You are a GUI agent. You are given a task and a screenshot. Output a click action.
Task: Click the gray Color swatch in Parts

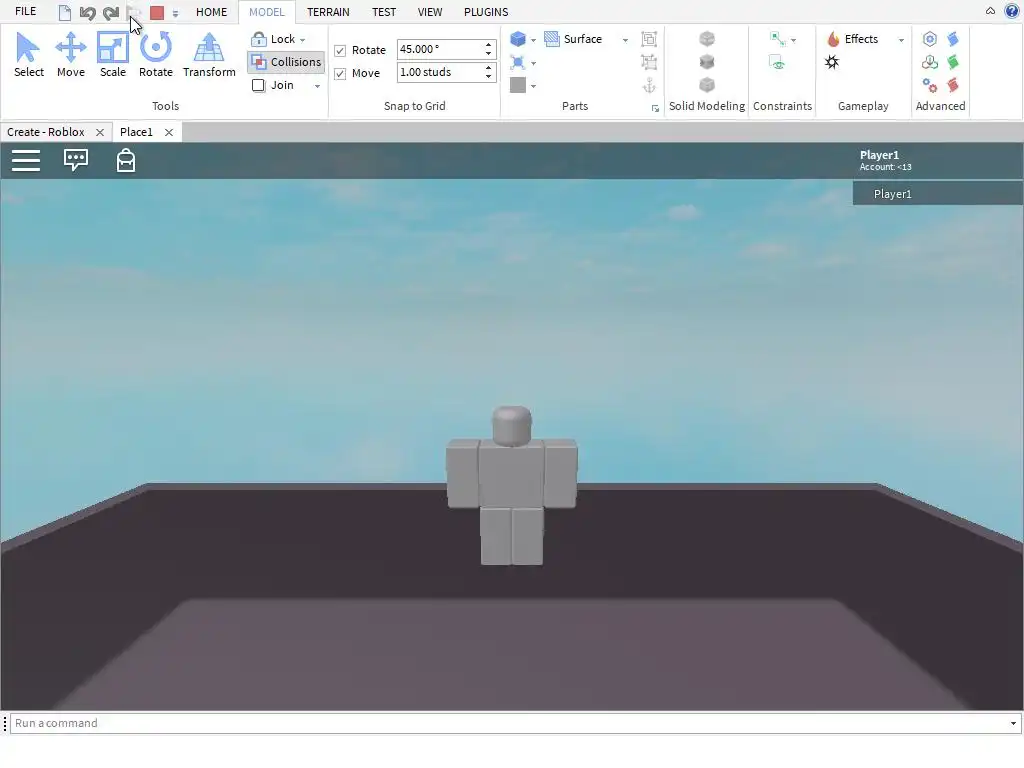tap(518, 86)
